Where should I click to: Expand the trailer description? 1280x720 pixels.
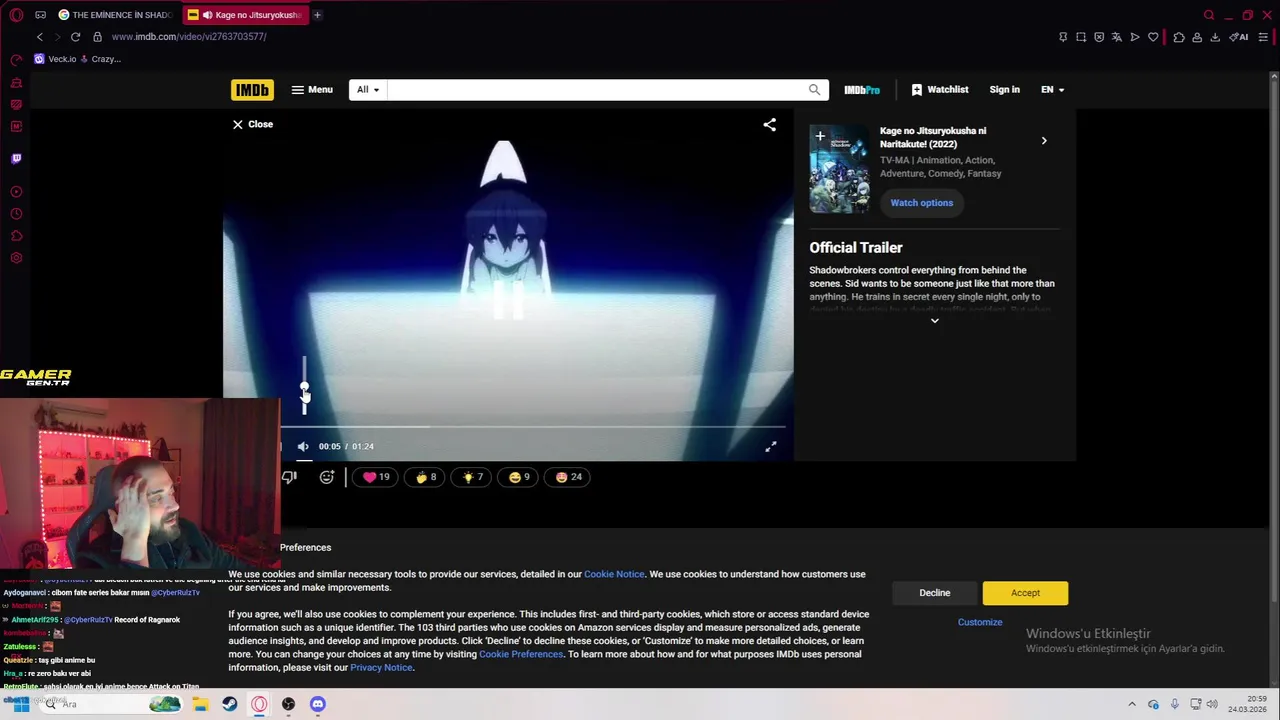point(934,320)
